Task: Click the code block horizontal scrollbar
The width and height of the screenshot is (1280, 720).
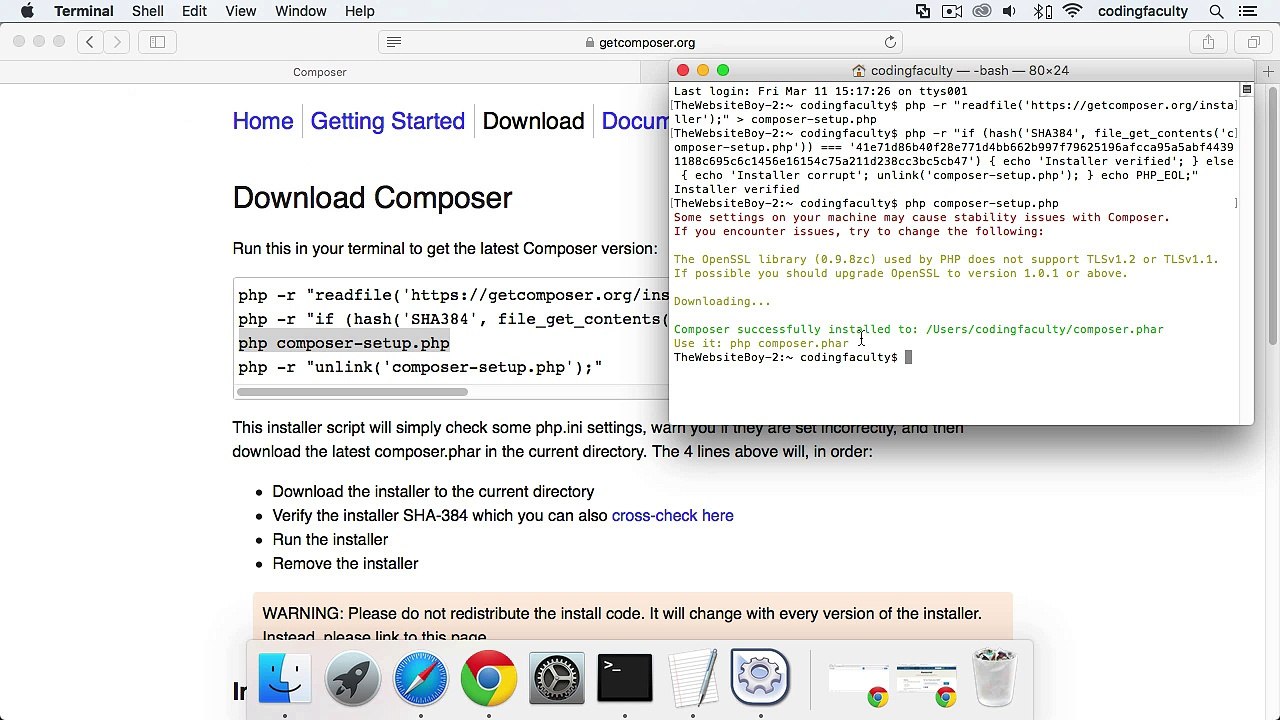Action: pos(351,392)
